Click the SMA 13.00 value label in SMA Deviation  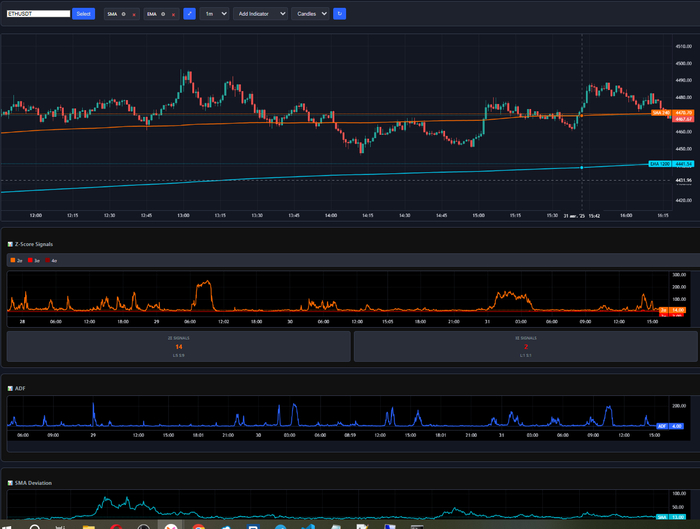point(671,517)
